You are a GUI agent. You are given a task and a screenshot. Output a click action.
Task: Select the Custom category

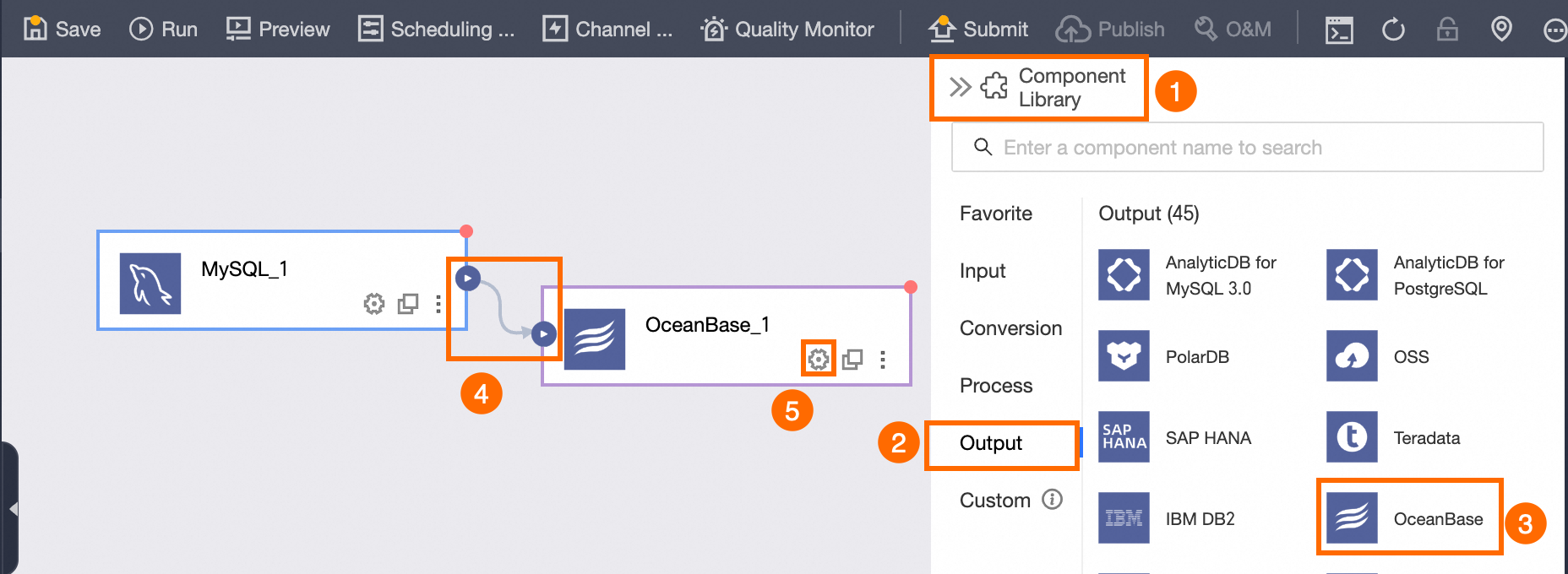pos(994,501)
